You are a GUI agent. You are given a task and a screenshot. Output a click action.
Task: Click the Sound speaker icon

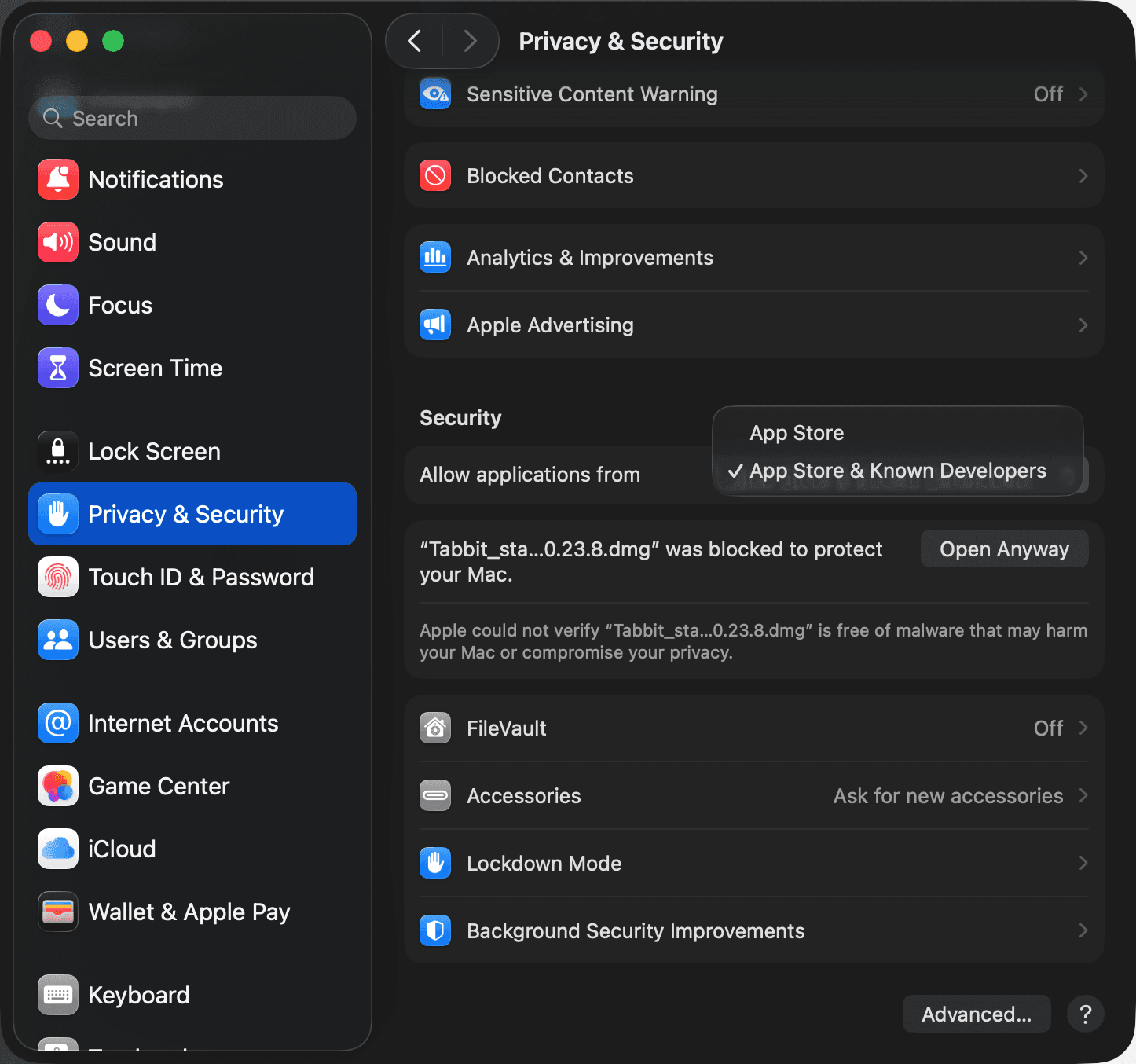58,242
